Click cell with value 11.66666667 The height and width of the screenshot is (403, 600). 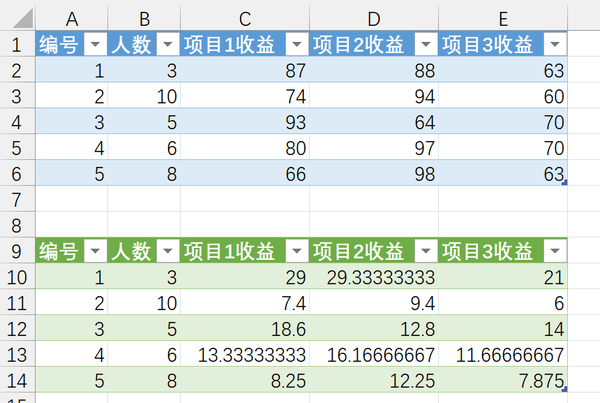coord(503,354)
